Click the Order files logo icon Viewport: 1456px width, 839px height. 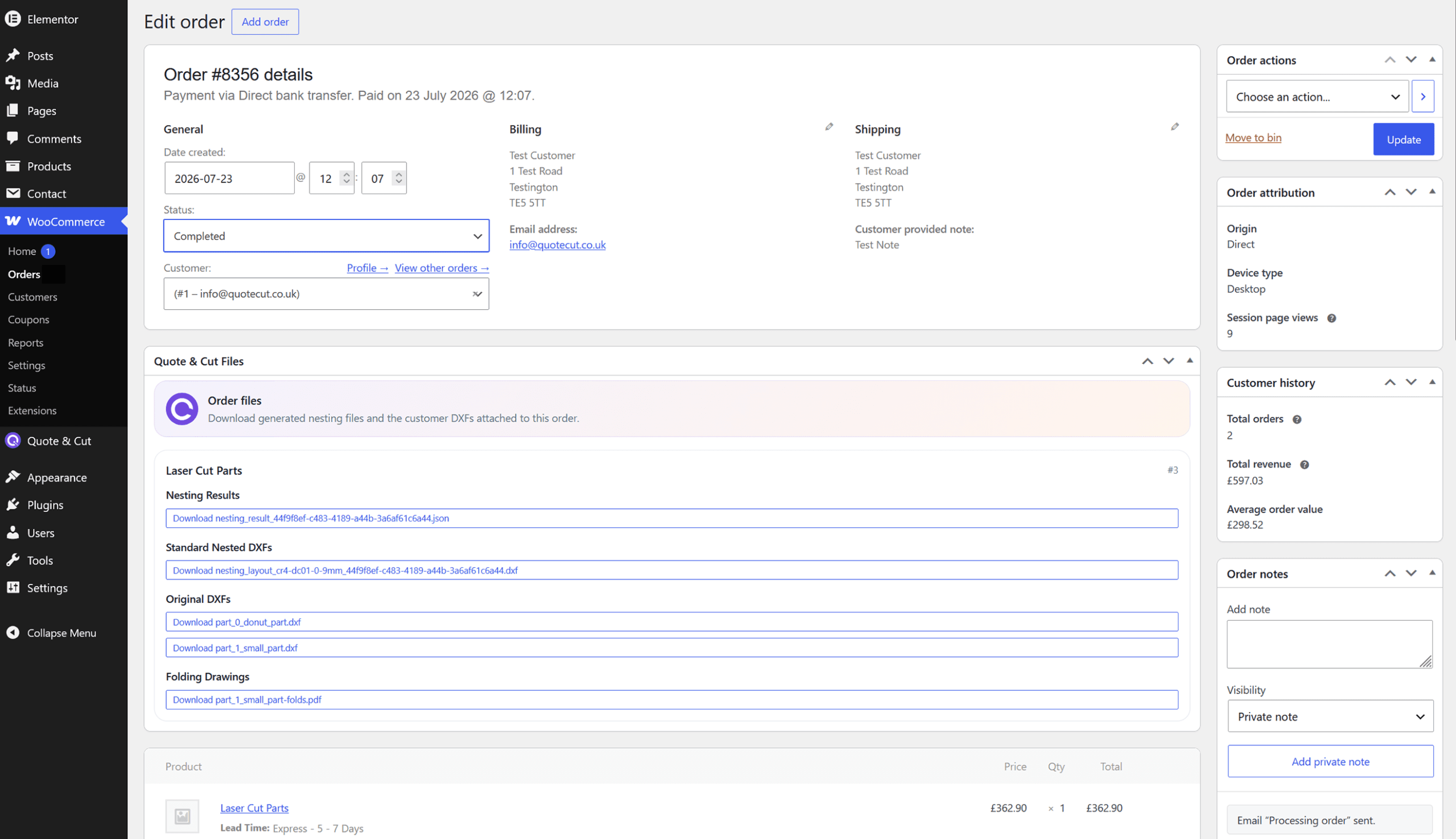tap(182, 409)
